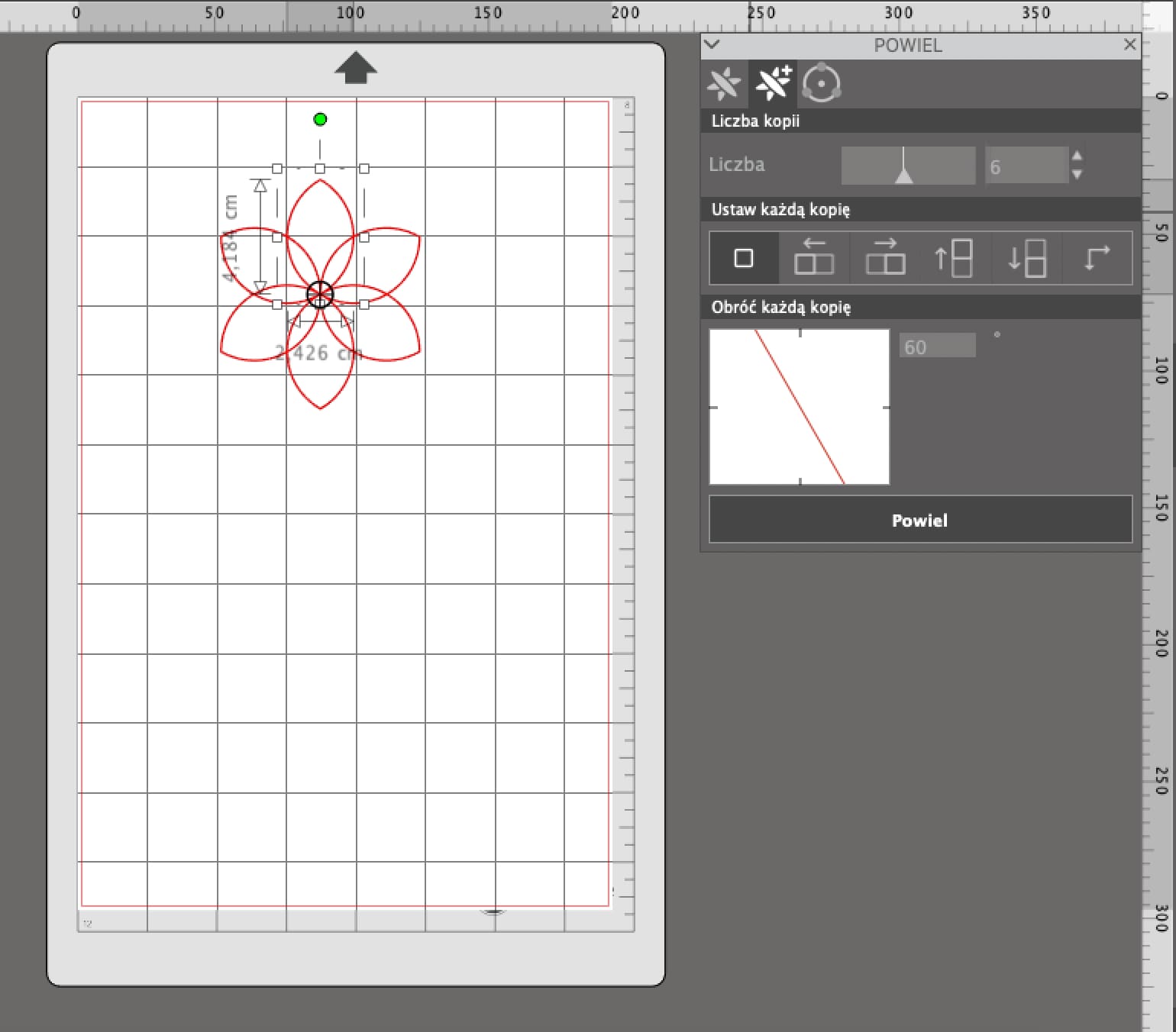Screen dimensions: 1176x1032
Task: Open the basic replicate options tab
Action: pyautogui.click(x=724, y=84)
